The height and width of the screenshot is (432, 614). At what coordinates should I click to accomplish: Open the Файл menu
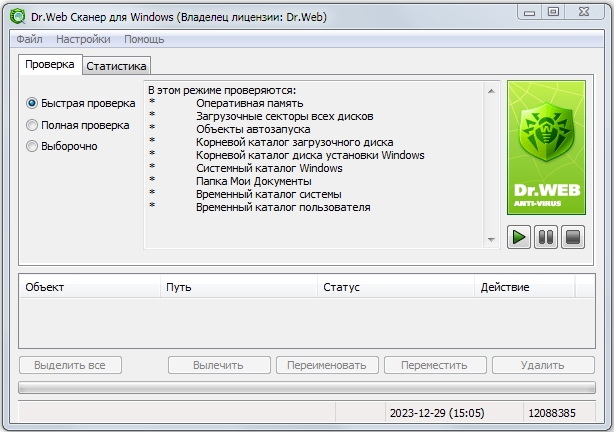coord(29,39)
